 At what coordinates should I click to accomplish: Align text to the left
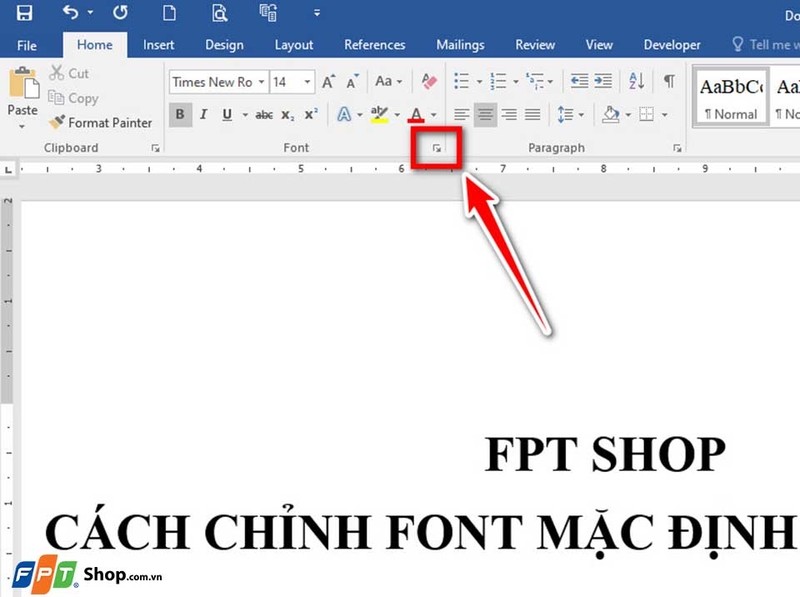(462, 114)
